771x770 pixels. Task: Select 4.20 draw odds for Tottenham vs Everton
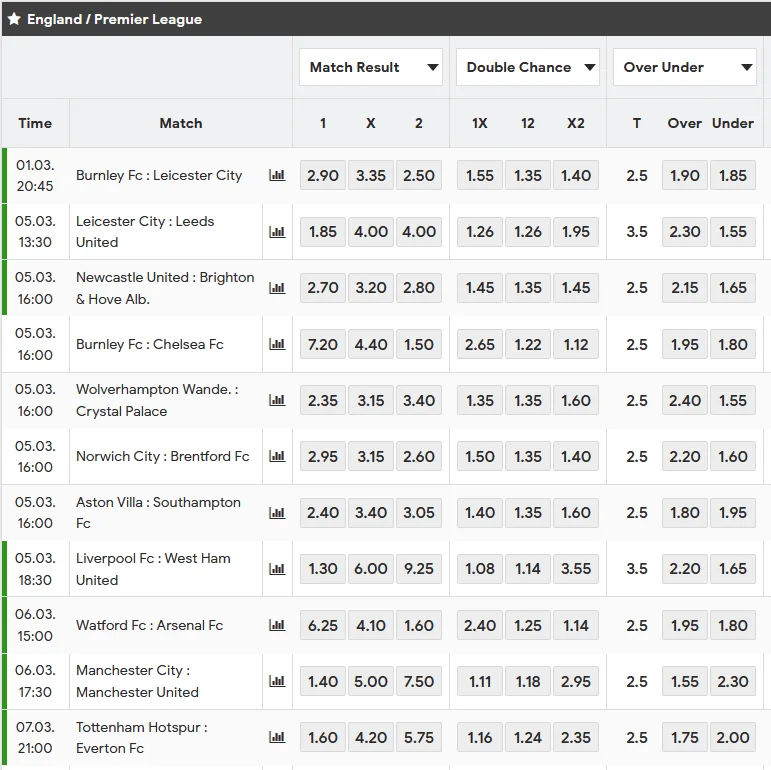pos(371,738)
